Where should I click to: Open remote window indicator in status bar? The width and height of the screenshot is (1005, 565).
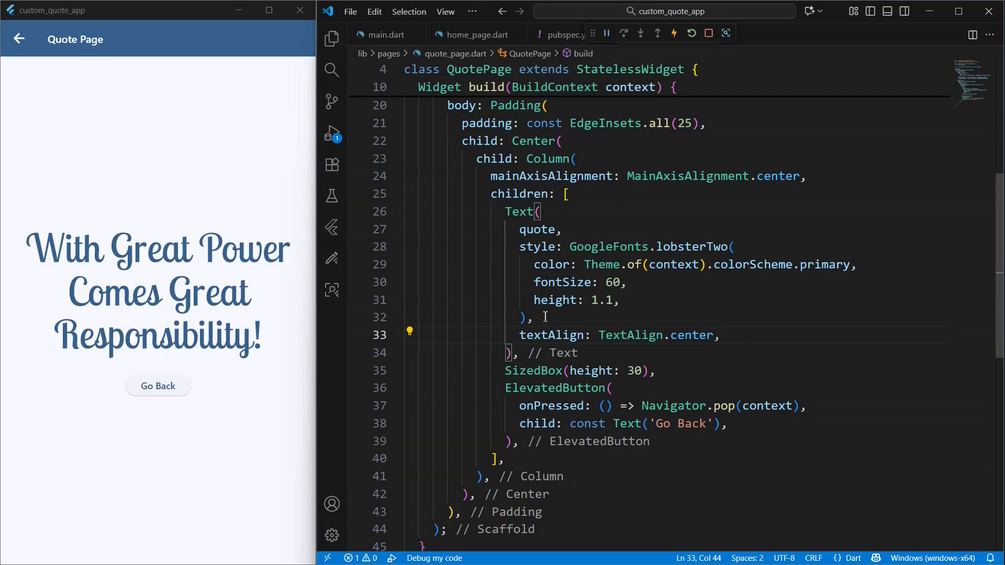pyautogui.click(x=328, y=558)
